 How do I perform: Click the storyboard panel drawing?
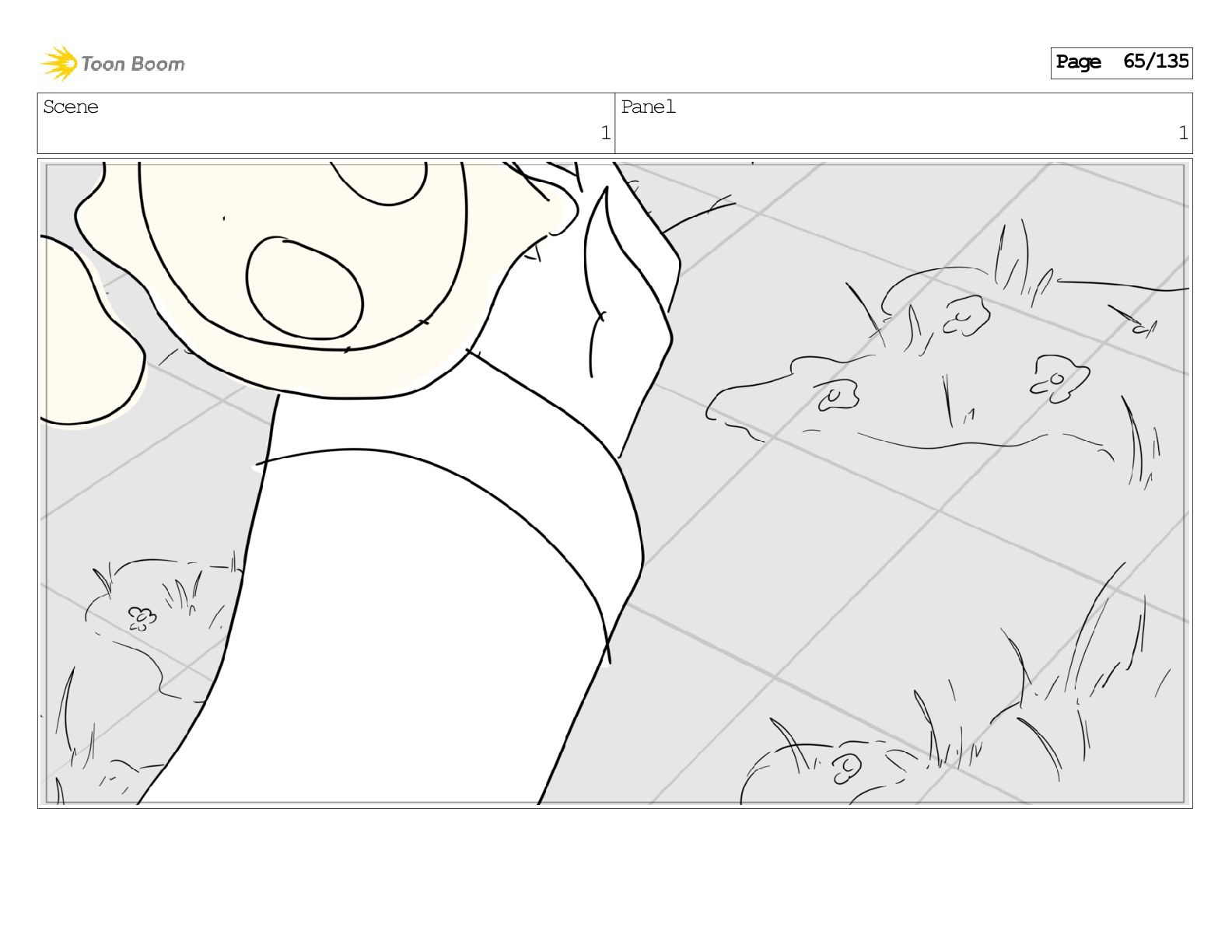614,483
